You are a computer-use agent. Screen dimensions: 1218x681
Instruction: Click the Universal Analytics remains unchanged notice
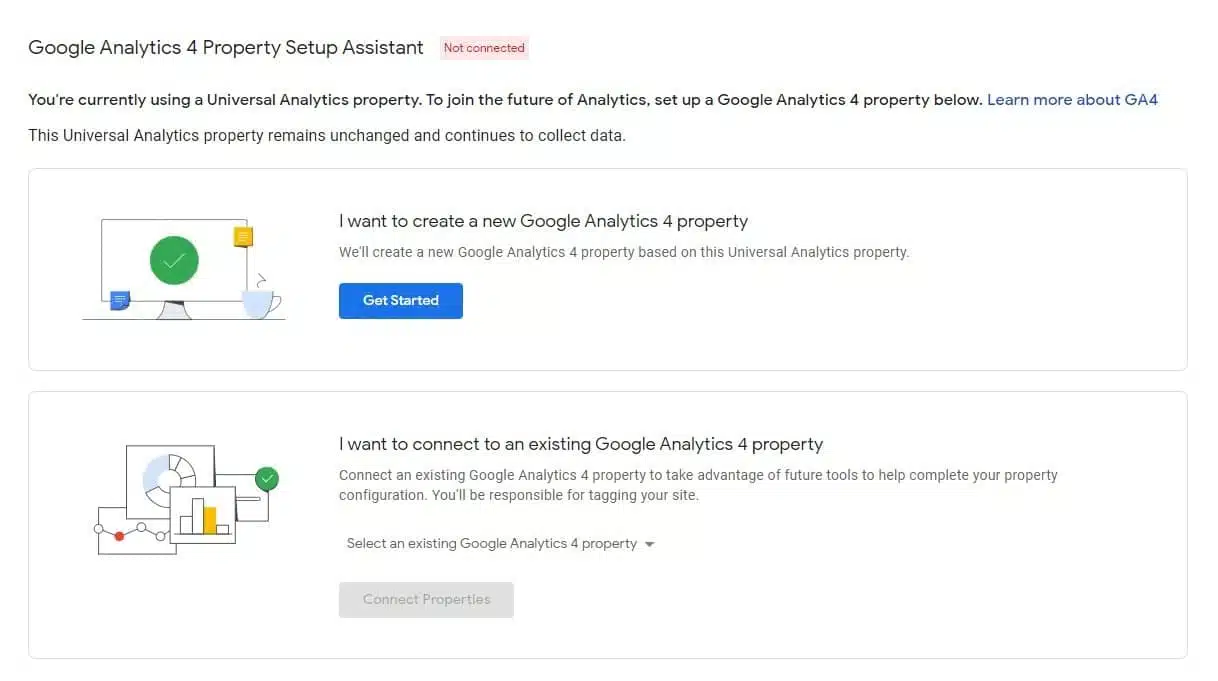[x=326, y=135]
